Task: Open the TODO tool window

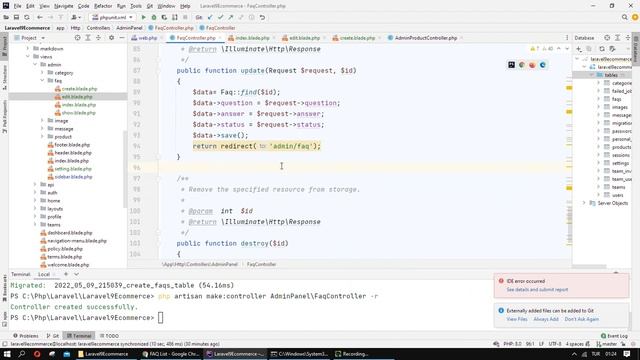Action: coord(109,336)
